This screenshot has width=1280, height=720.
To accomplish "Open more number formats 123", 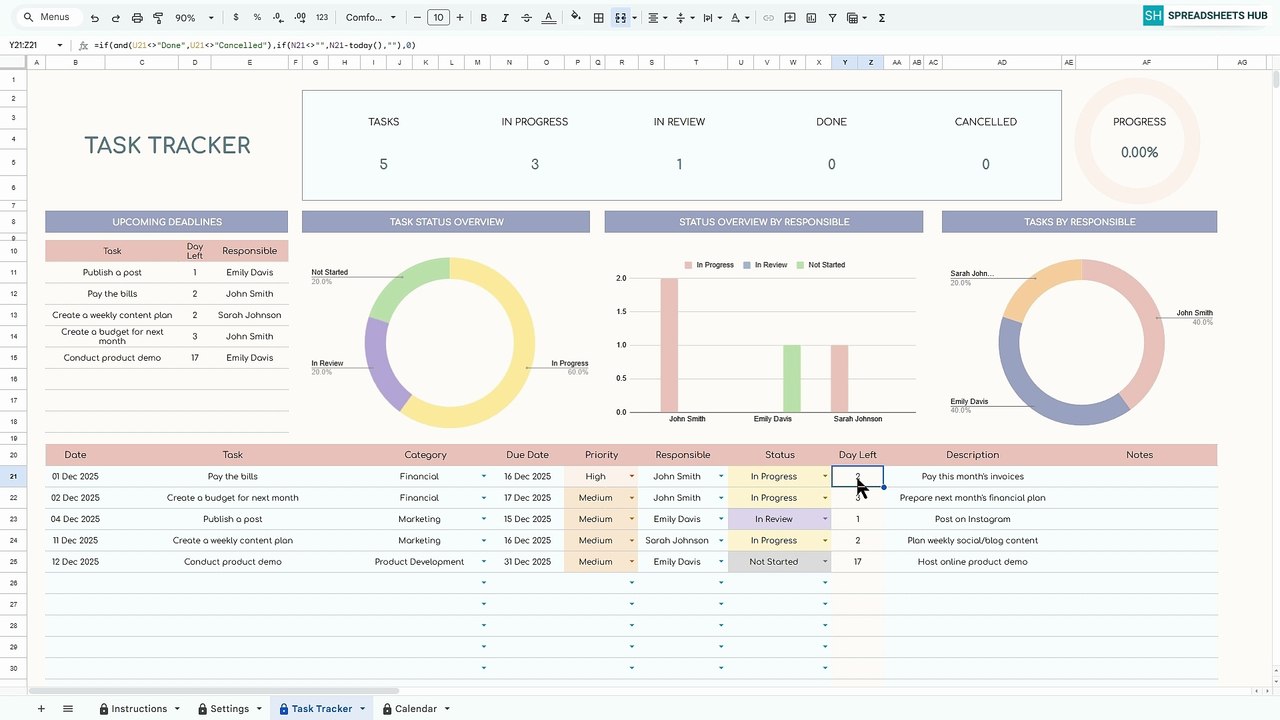I will (x=321, y=18).
